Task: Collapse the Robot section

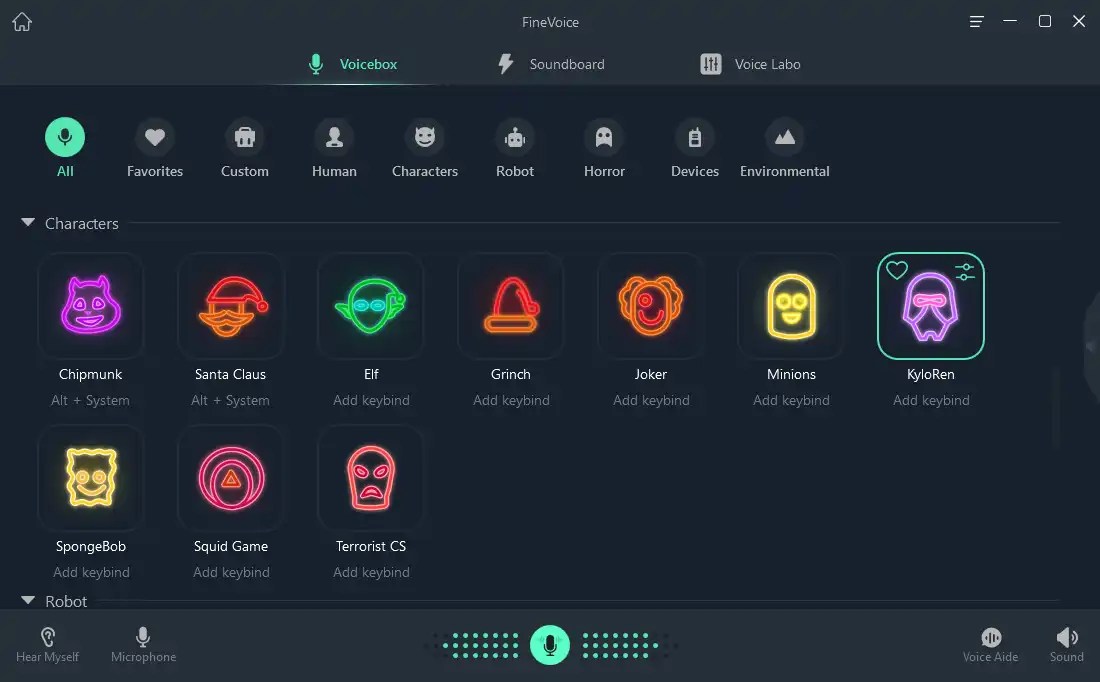Action: 28,601
